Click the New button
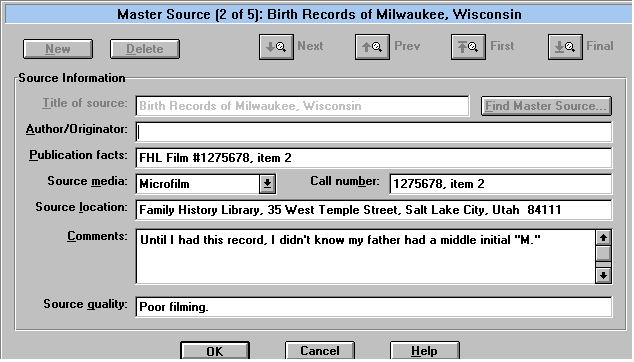This screenshot has height=362, width=634. tap(58, 49)
